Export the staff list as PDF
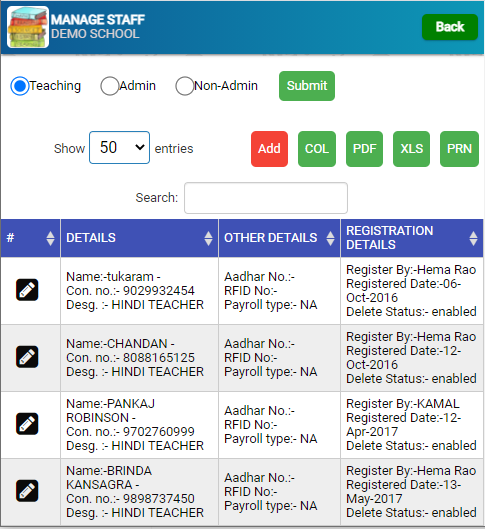The height and width of the screenshot is (529, 485). pos(365,149)
